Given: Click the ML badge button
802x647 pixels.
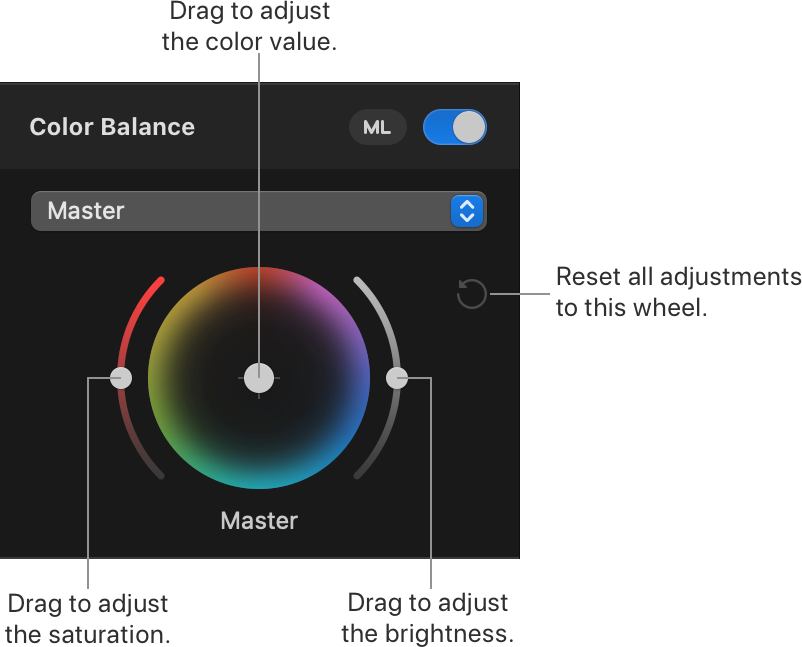Looking at the screenshot, I should (377, 127).
